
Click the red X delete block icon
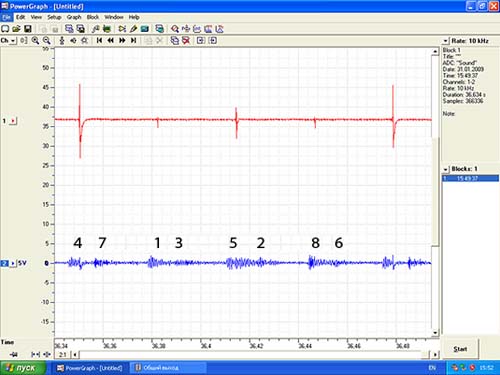pyautogui.click(x=186, y=40)
